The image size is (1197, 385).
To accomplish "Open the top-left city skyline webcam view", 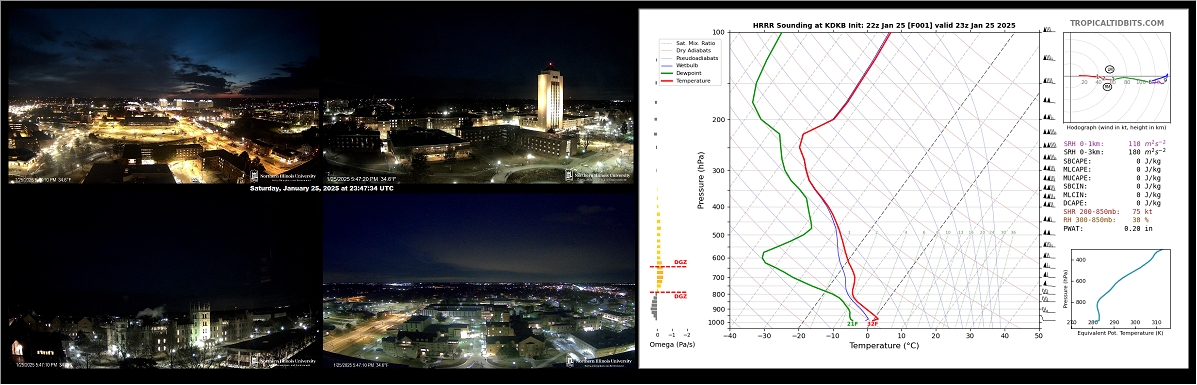I will [163, 95].
